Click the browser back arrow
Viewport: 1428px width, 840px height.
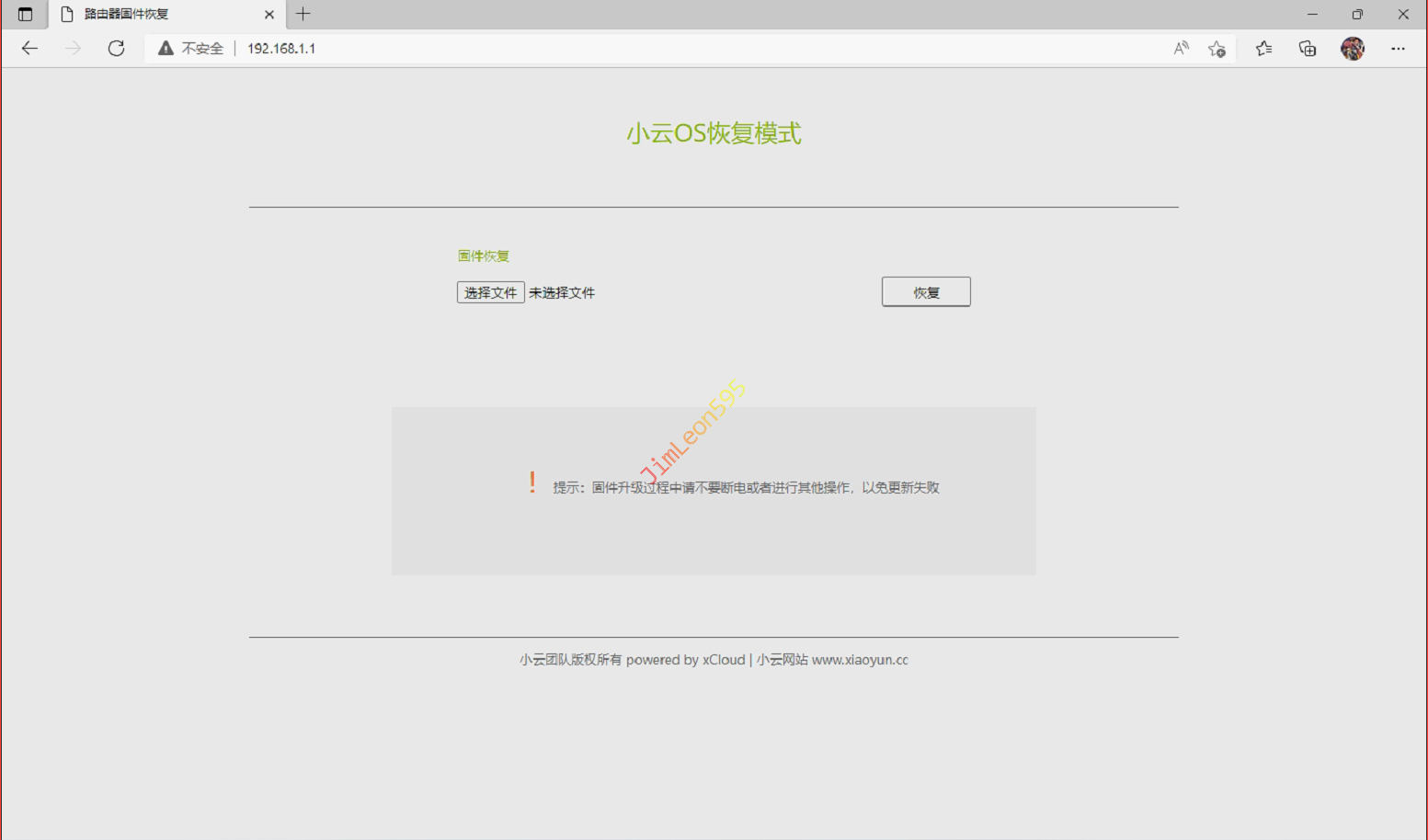[x=29, y=49]
